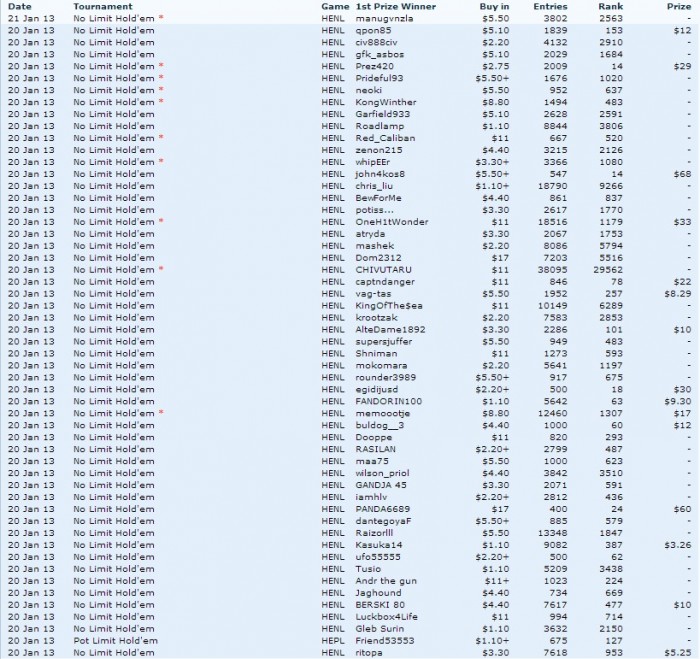
Task: Select winner name neoki
Action: (x=369, y=90)
